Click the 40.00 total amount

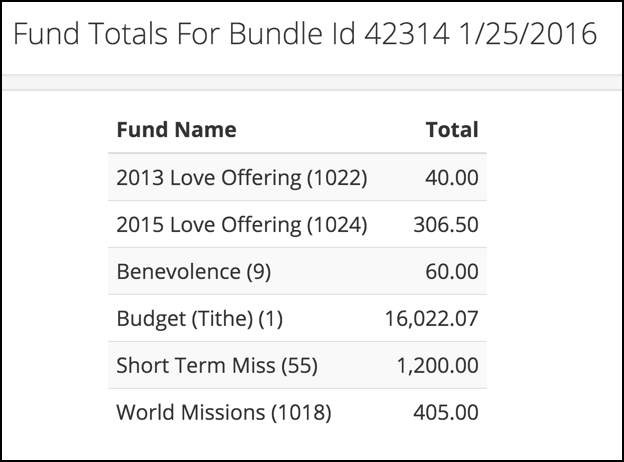pyautogui.click(x=452, y=177)
